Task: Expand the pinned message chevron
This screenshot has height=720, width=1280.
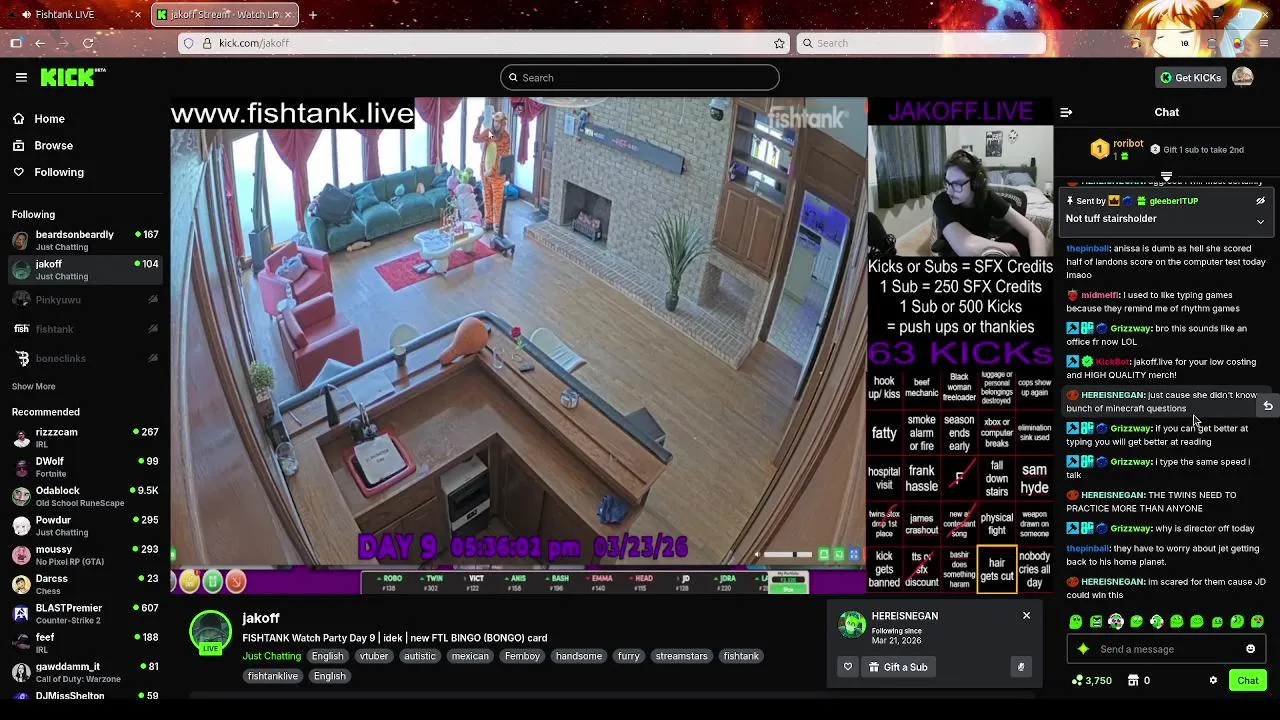Action: (1260, 222)
